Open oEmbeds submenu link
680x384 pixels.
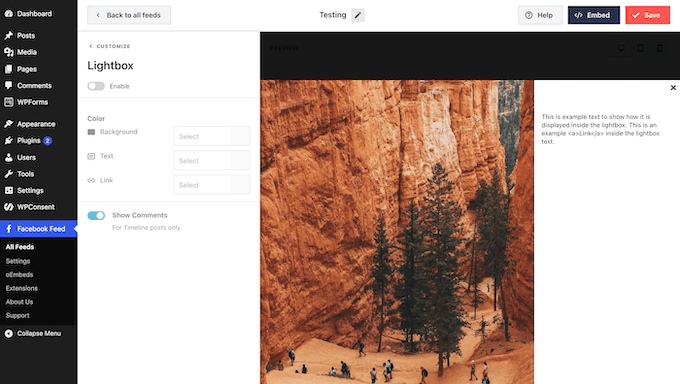[19, 275]
